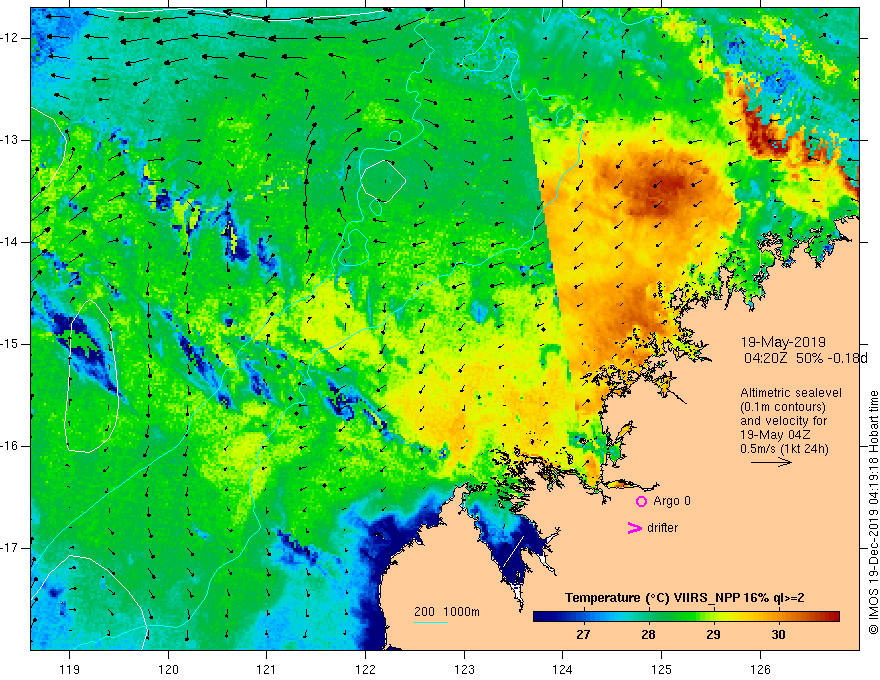The height and width of the screenshot is (680, 880).
Task: Click latitude label -17
Action: 11,548
